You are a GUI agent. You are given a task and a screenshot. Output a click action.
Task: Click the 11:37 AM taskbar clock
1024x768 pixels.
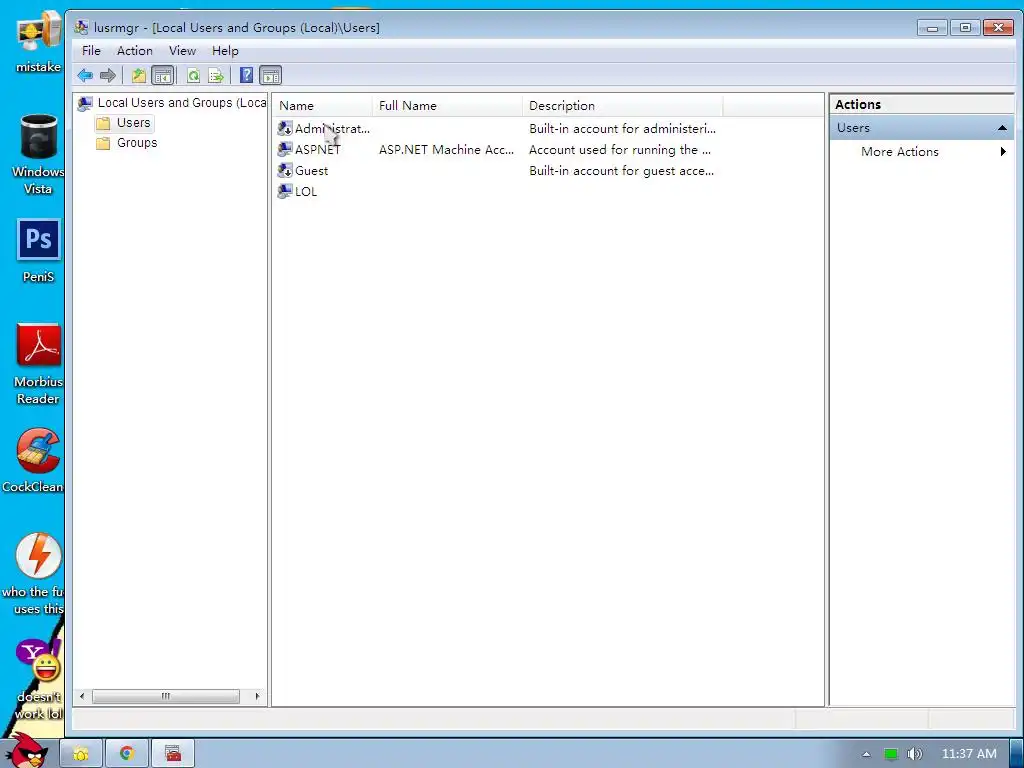[x=969, y=754]
